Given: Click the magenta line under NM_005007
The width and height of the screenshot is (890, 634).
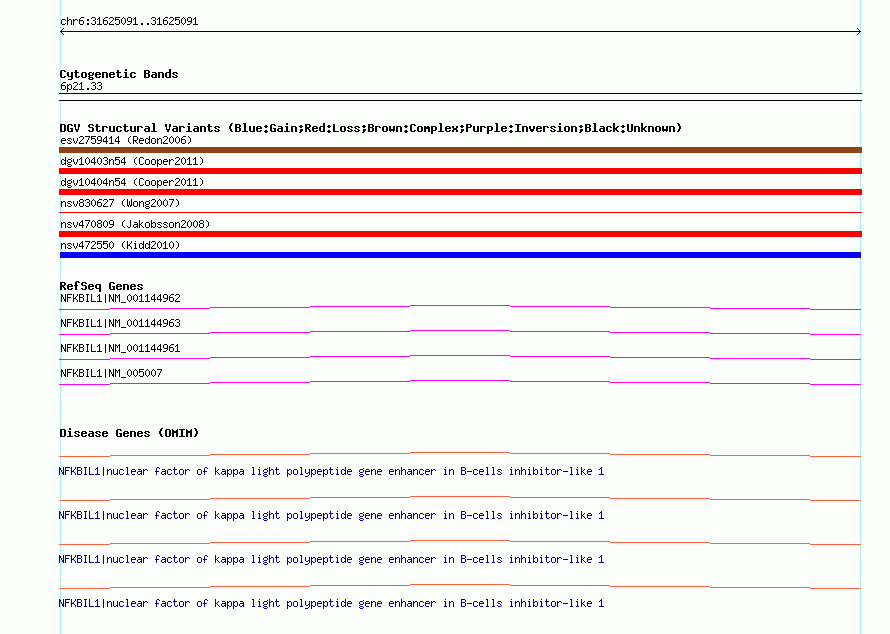Looking at the screenshot, I should click(460, 383).
